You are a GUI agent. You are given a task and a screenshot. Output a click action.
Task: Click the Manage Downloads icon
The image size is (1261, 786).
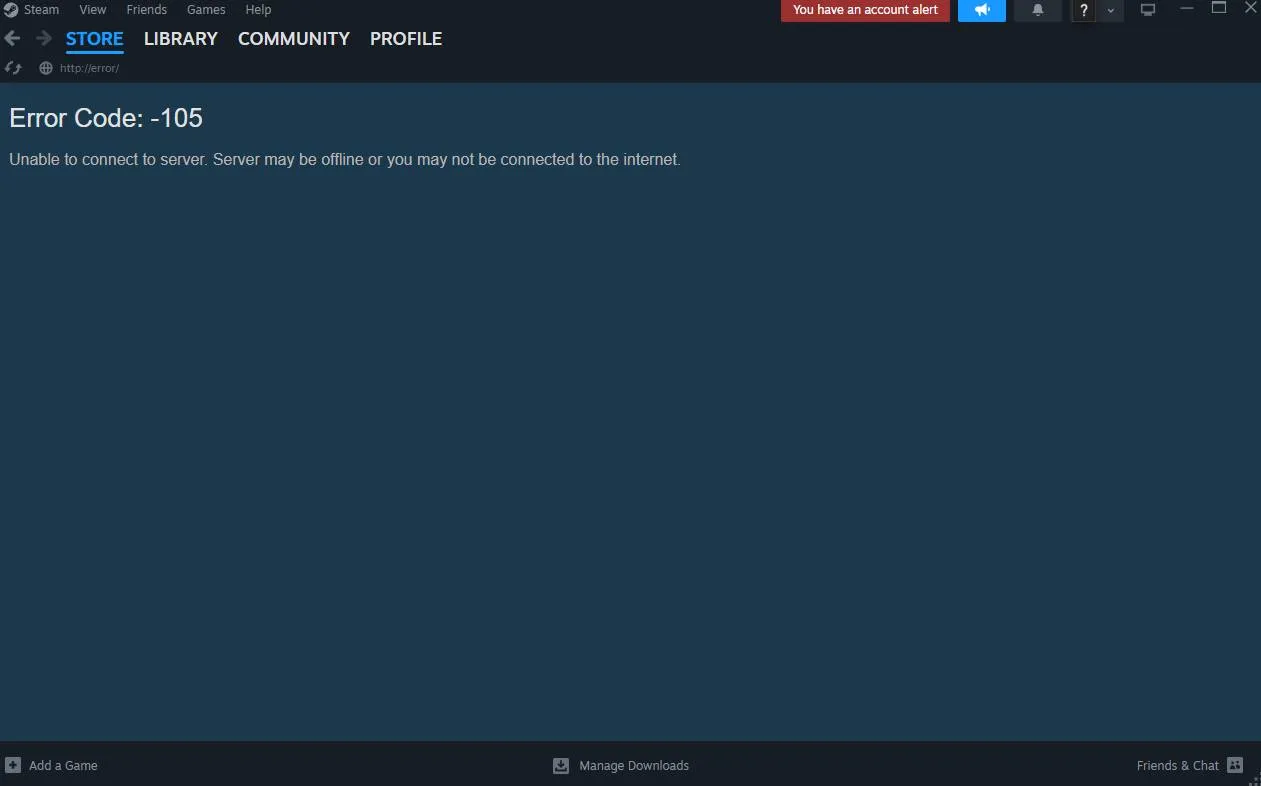point(561,765)
